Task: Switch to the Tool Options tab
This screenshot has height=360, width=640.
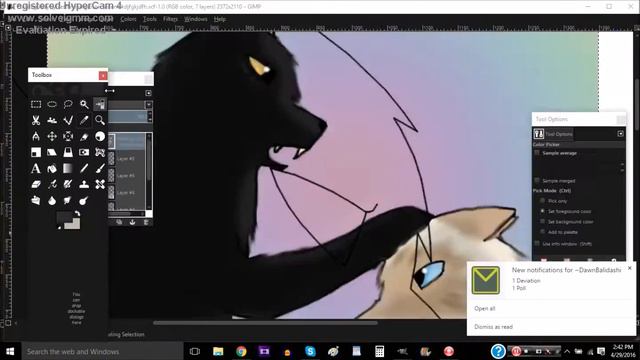Action: click(553, 133)
